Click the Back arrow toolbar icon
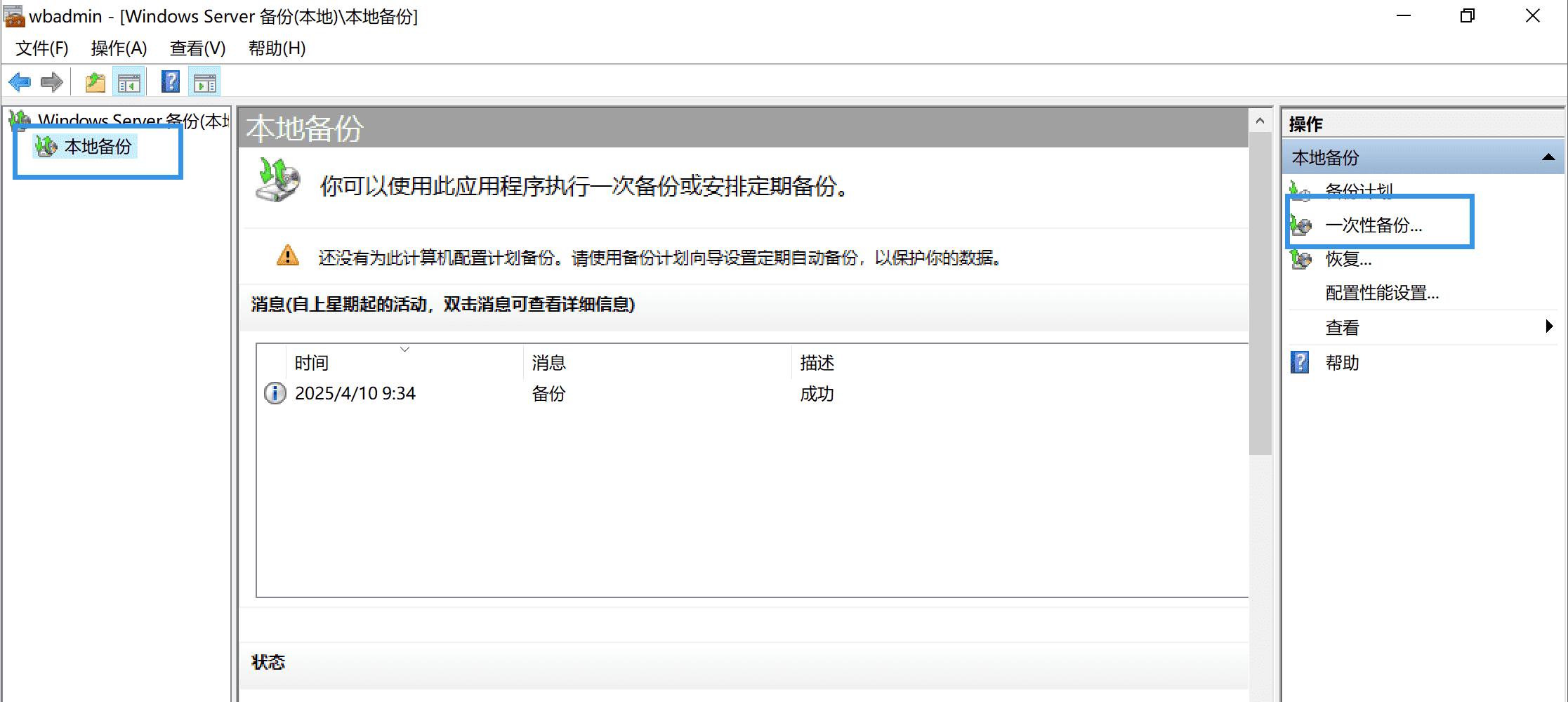Viewport: 1568px width, 702px height. tap(20, 83)
